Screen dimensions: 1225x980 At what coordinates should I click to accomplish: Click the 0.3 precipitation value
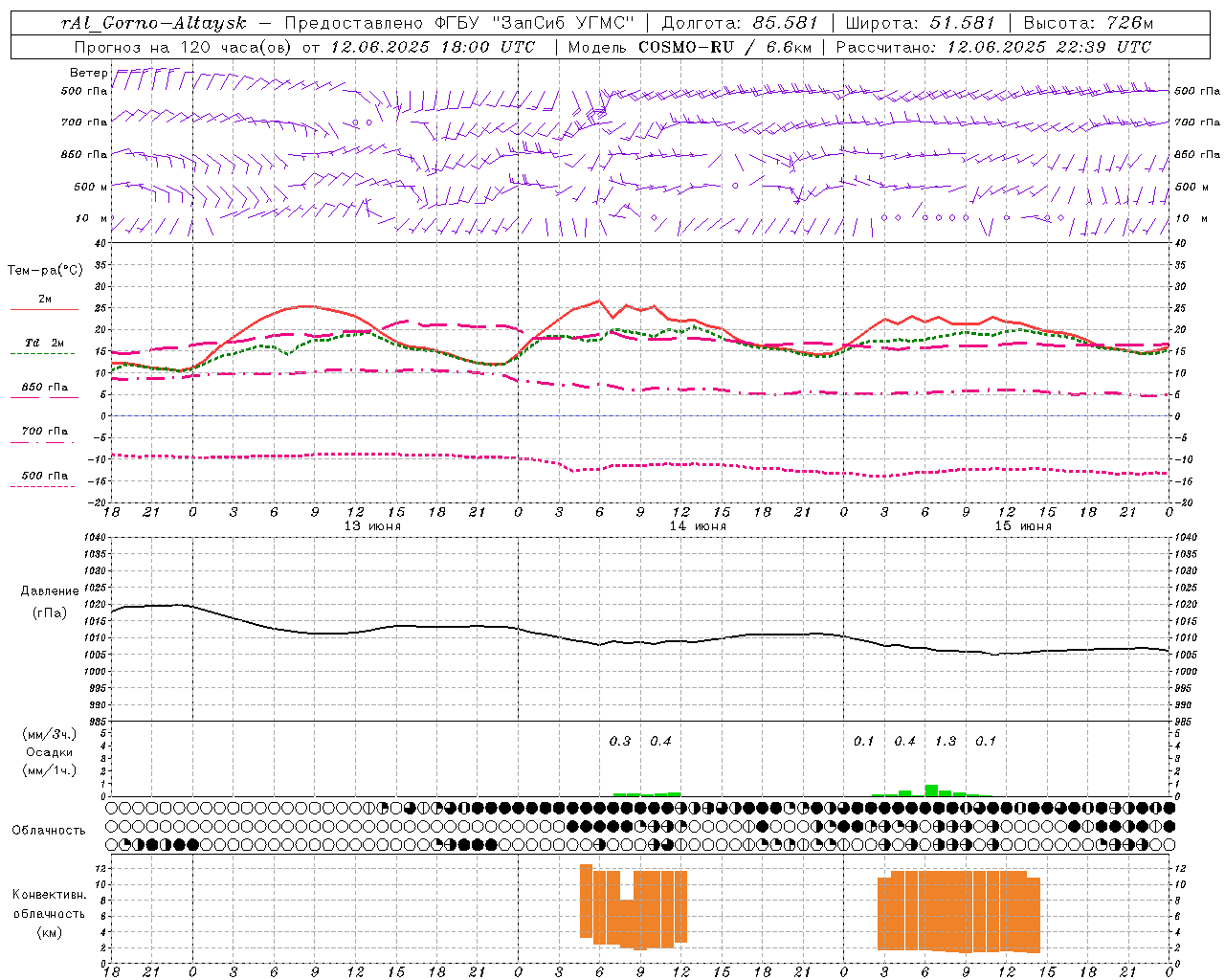point(620,741)
